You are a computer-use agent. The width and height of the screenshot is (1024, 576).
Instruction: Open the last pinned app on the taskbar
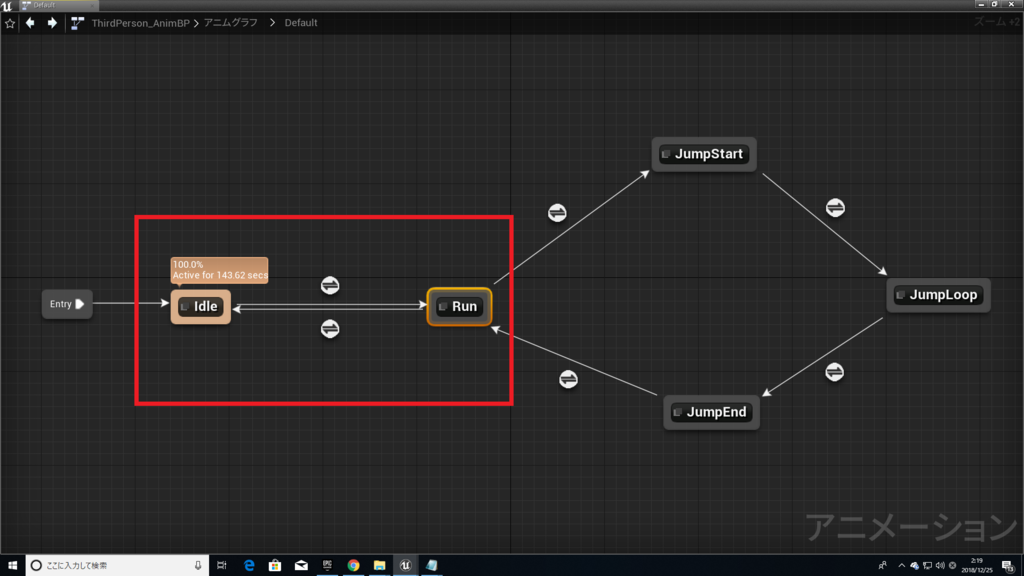point(432,566)
